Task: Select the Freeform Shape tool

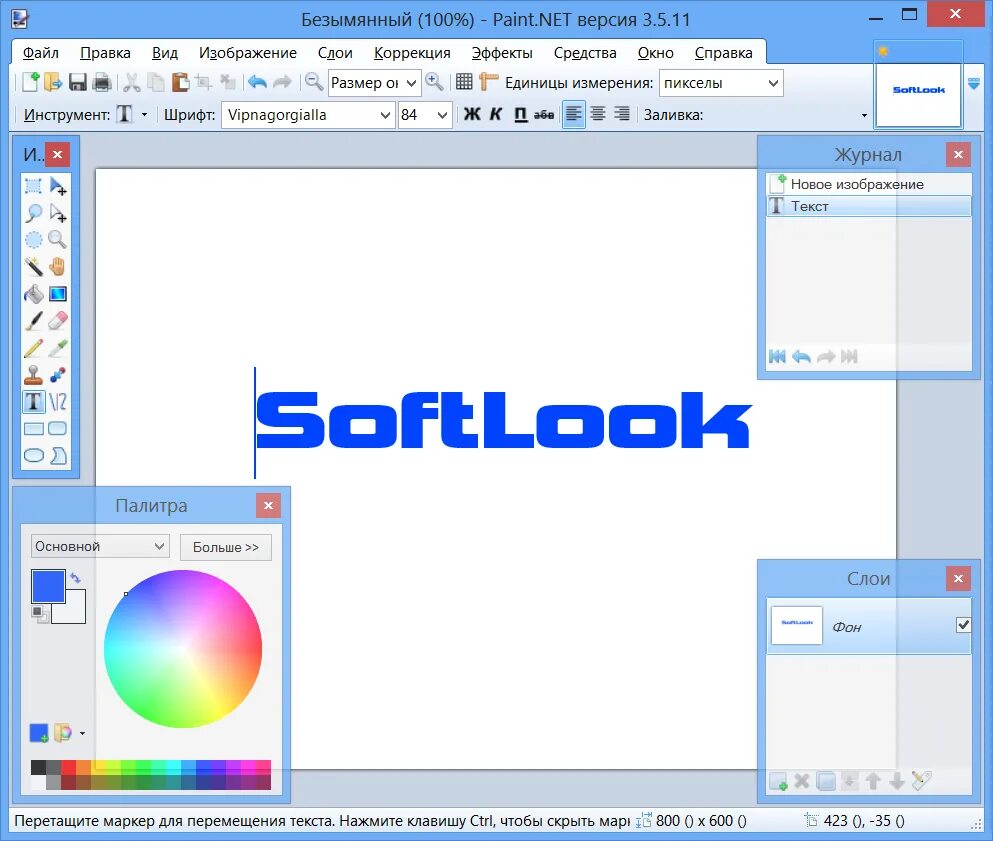Action: tap(58, 455)
